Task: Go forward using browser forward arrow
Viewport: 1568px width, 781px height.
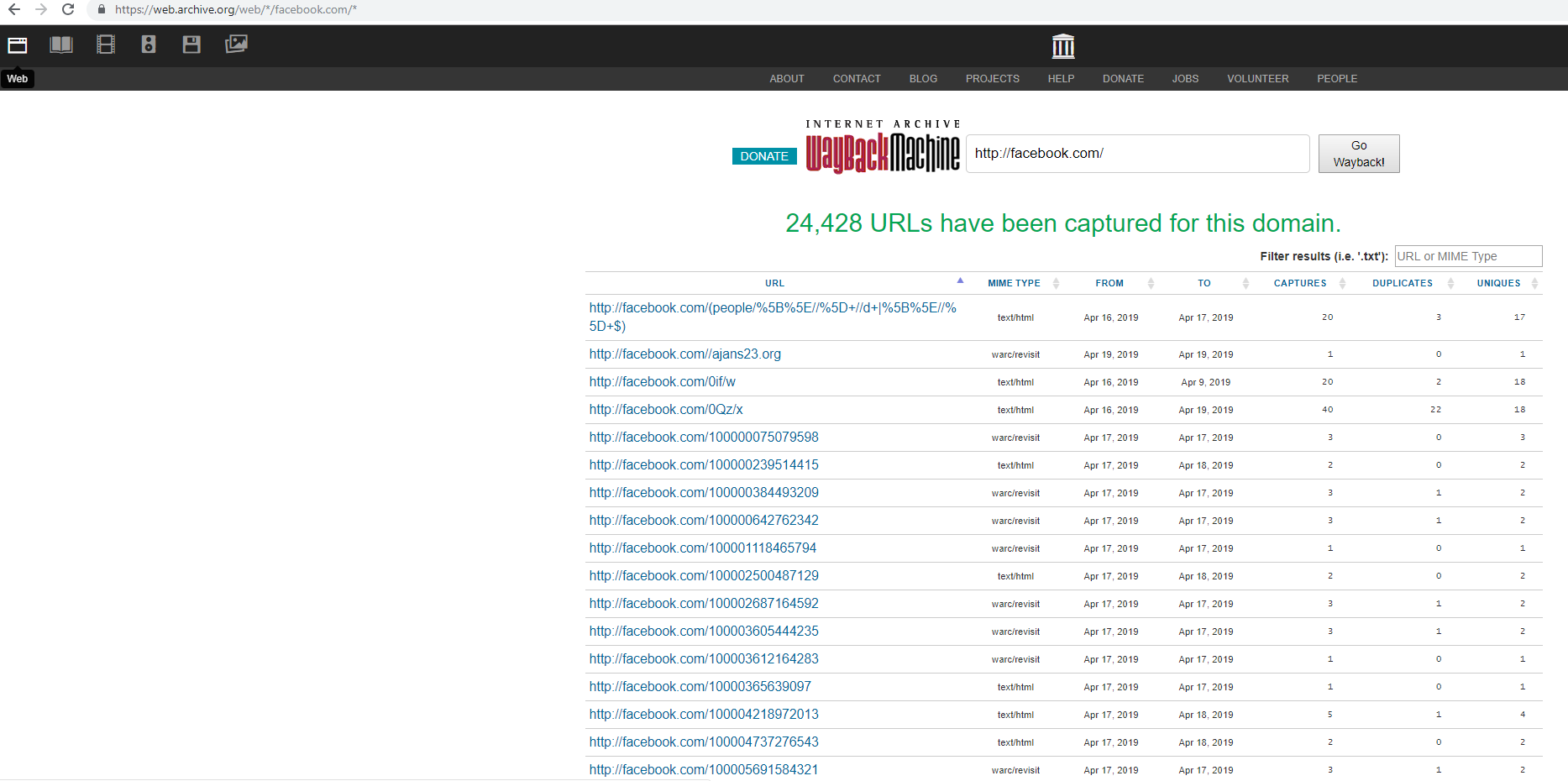Action: point(41,9)
